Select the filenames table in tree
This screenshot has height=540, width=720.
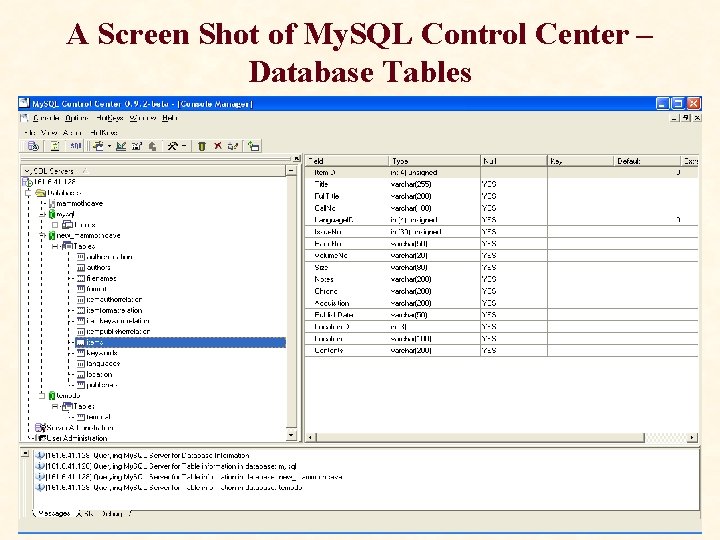tap(101, 278)
